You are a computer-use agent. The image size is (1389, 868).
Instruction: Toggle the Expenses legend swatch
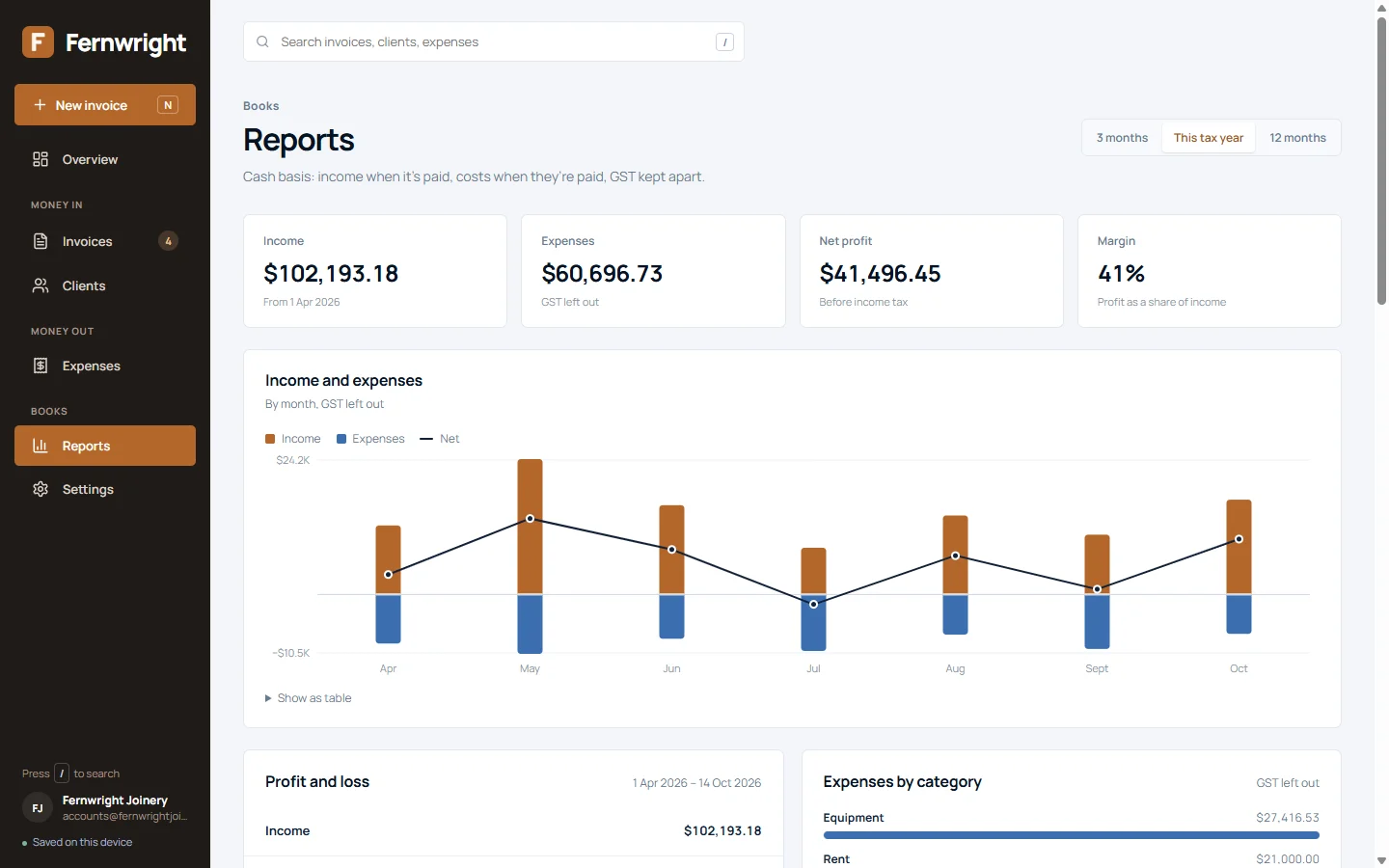(341, 439)
